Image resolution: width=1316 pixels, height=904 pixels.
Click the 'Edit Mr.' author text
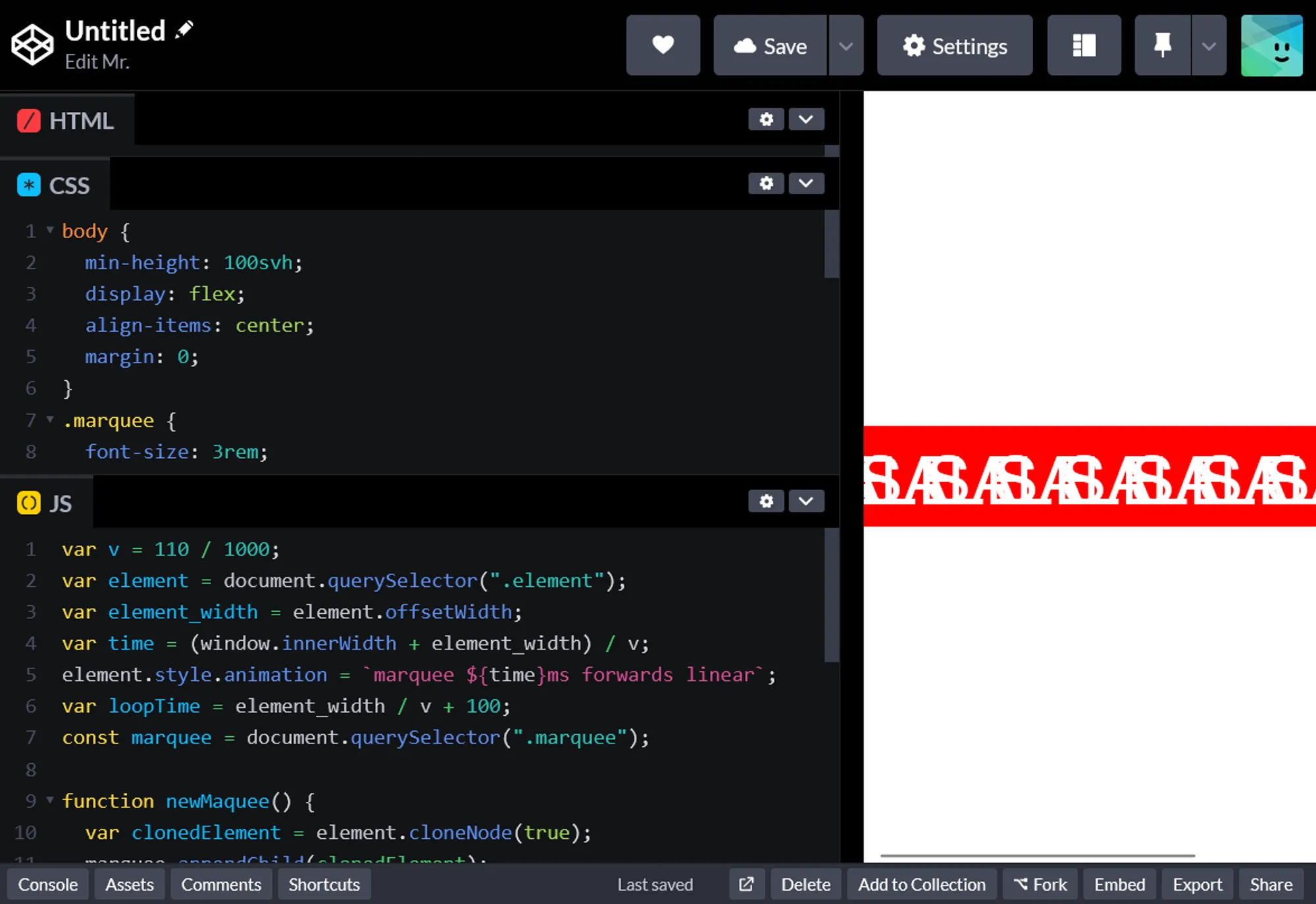97,62
